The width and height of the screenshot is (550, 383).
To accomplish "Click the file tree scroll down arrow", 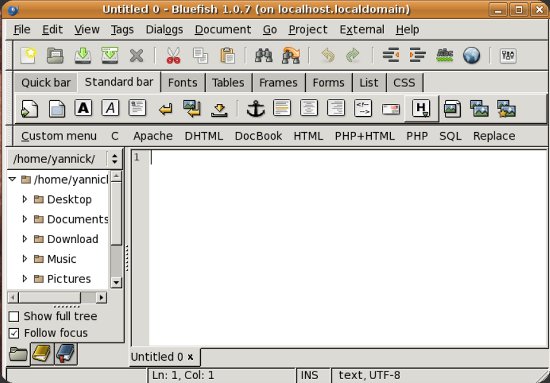I will click(116, 282).
